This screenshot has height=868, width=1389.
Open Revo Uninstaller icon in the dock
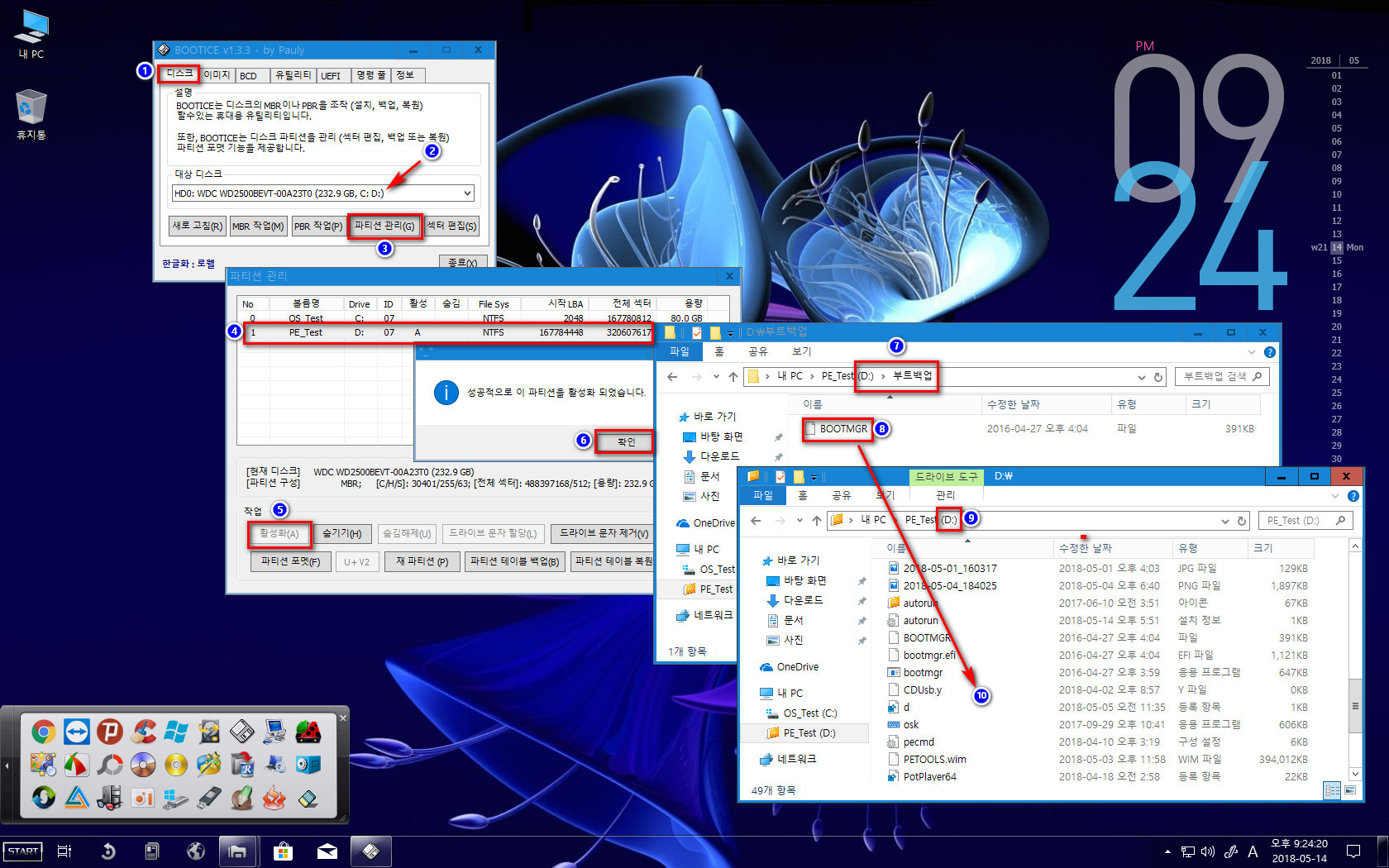pyautogui.click(x=242, y=765)
